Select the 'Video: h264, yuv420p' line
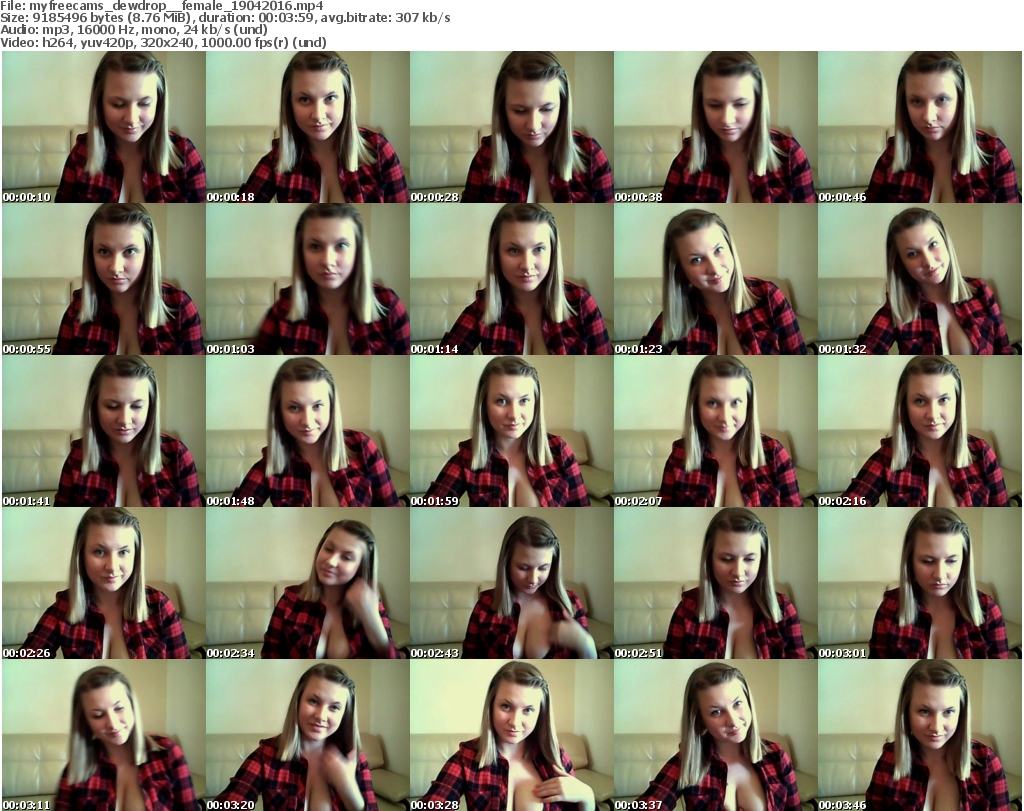 (163, 42)
